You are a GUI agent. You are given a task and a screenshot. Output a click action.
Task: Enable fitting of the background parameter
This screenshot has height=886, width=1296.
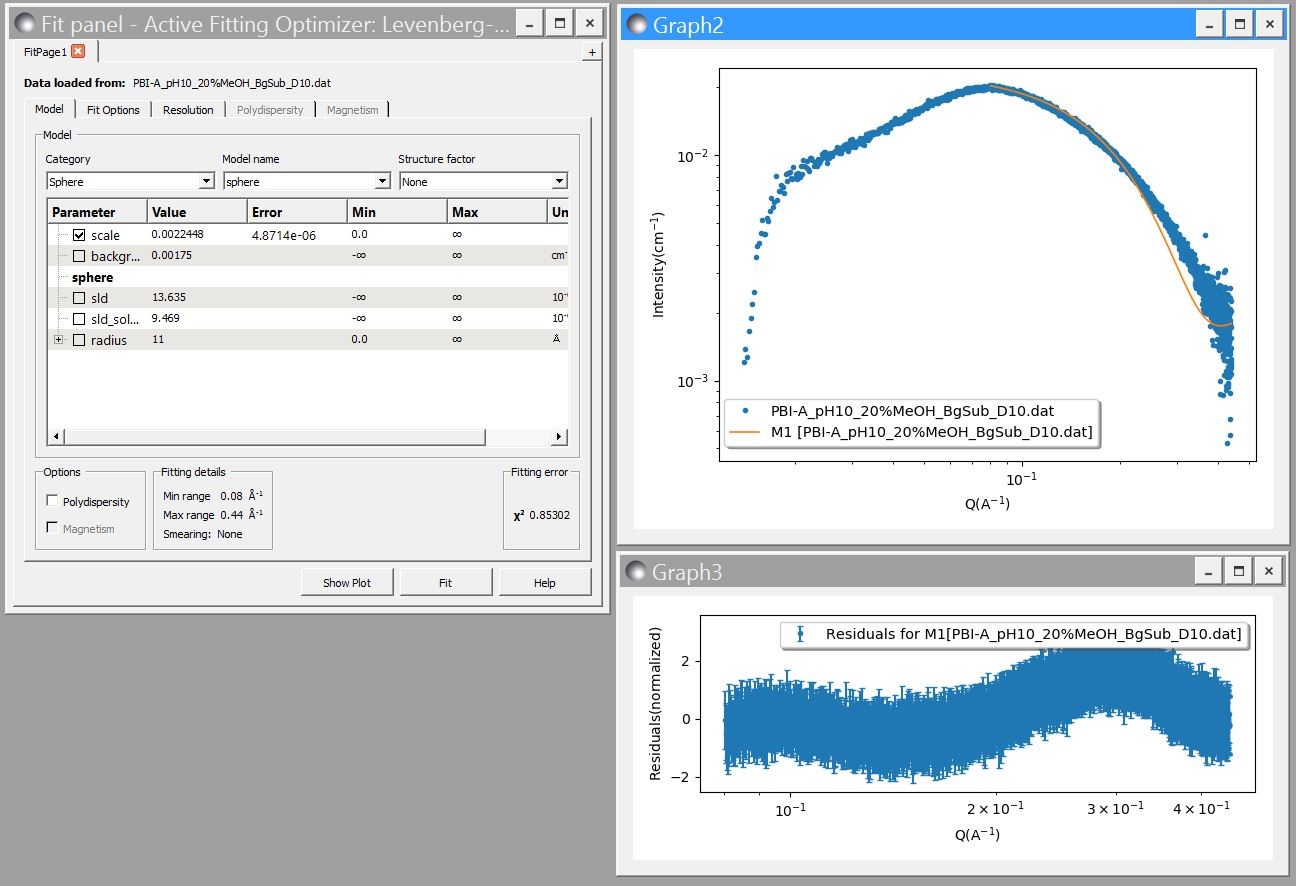click(79, 256)
